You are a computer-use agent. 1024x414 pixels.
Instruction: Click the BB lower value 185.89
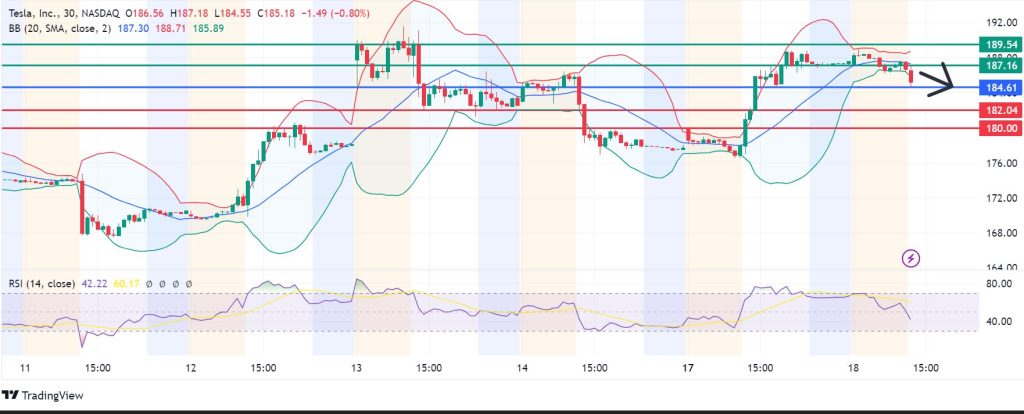209,29
